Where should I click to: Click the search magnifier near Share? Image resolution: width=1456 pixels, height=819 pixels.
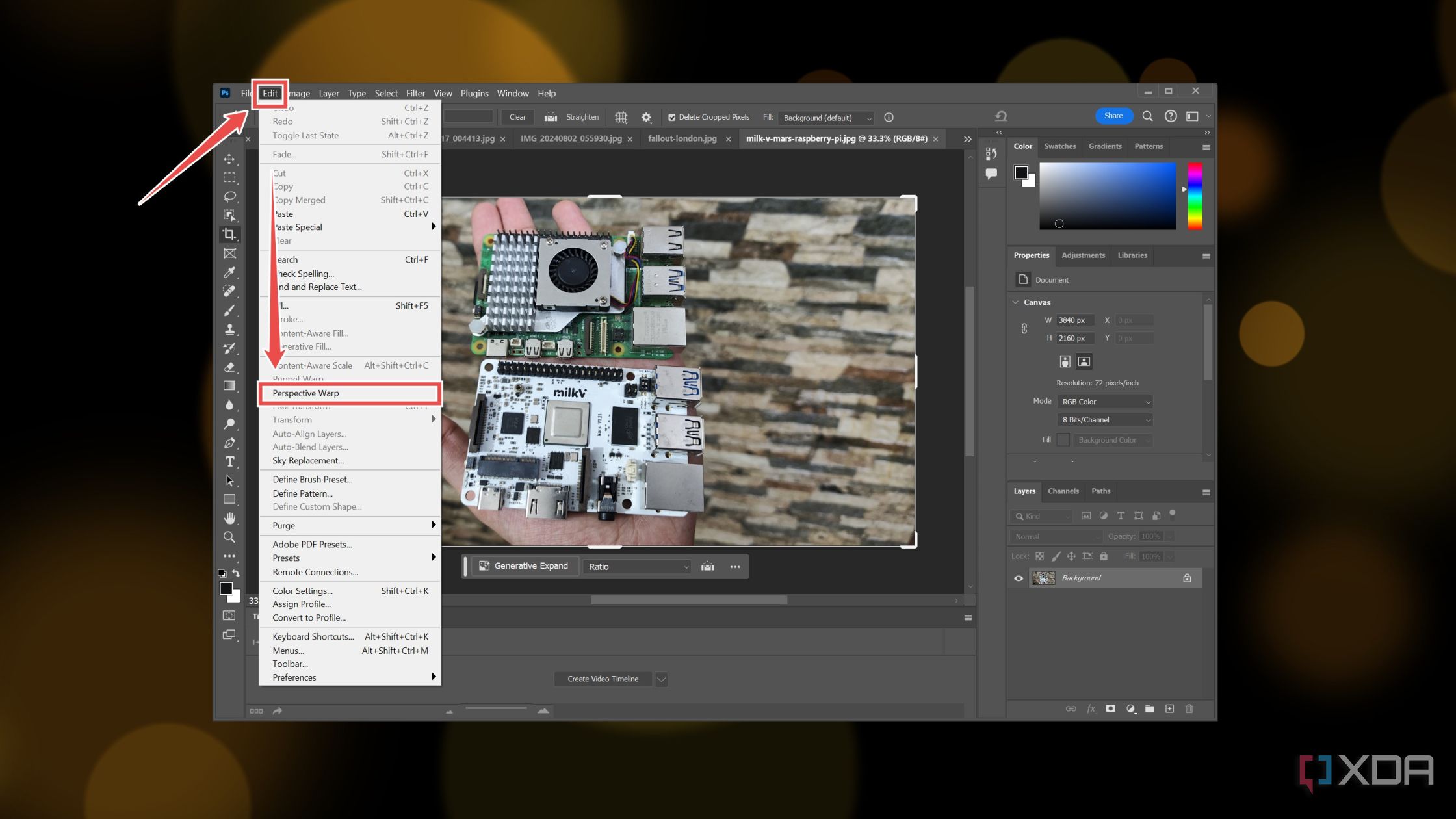click(x=1147, y=116)
